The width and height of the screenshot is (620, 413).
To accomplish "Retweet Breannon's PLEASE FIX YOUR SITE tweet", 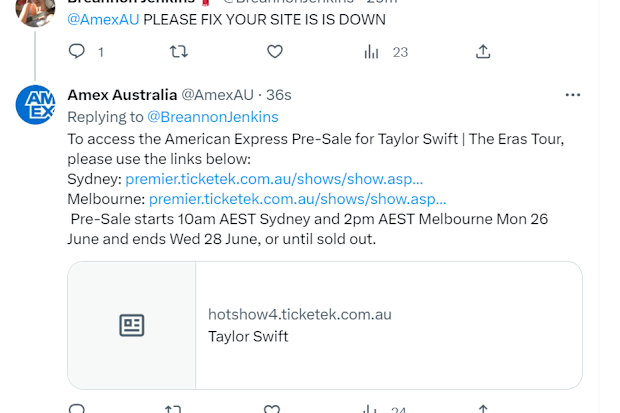I will click(x=179, y=51).
